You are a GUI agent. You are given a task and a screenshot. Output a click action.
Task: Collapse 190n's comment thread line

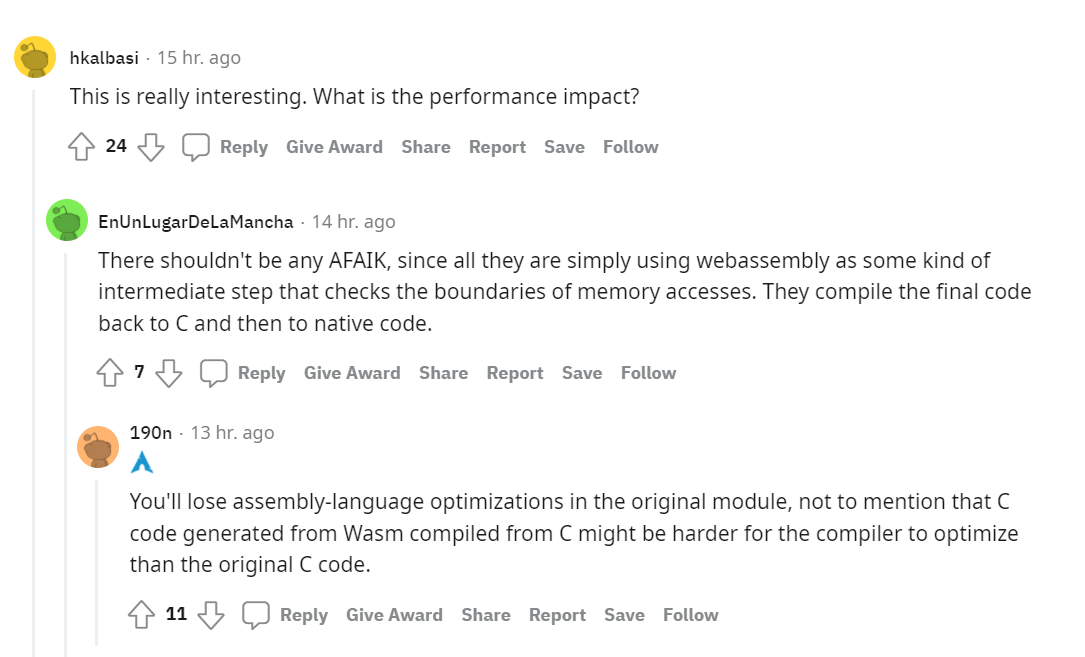coord(98,562)
